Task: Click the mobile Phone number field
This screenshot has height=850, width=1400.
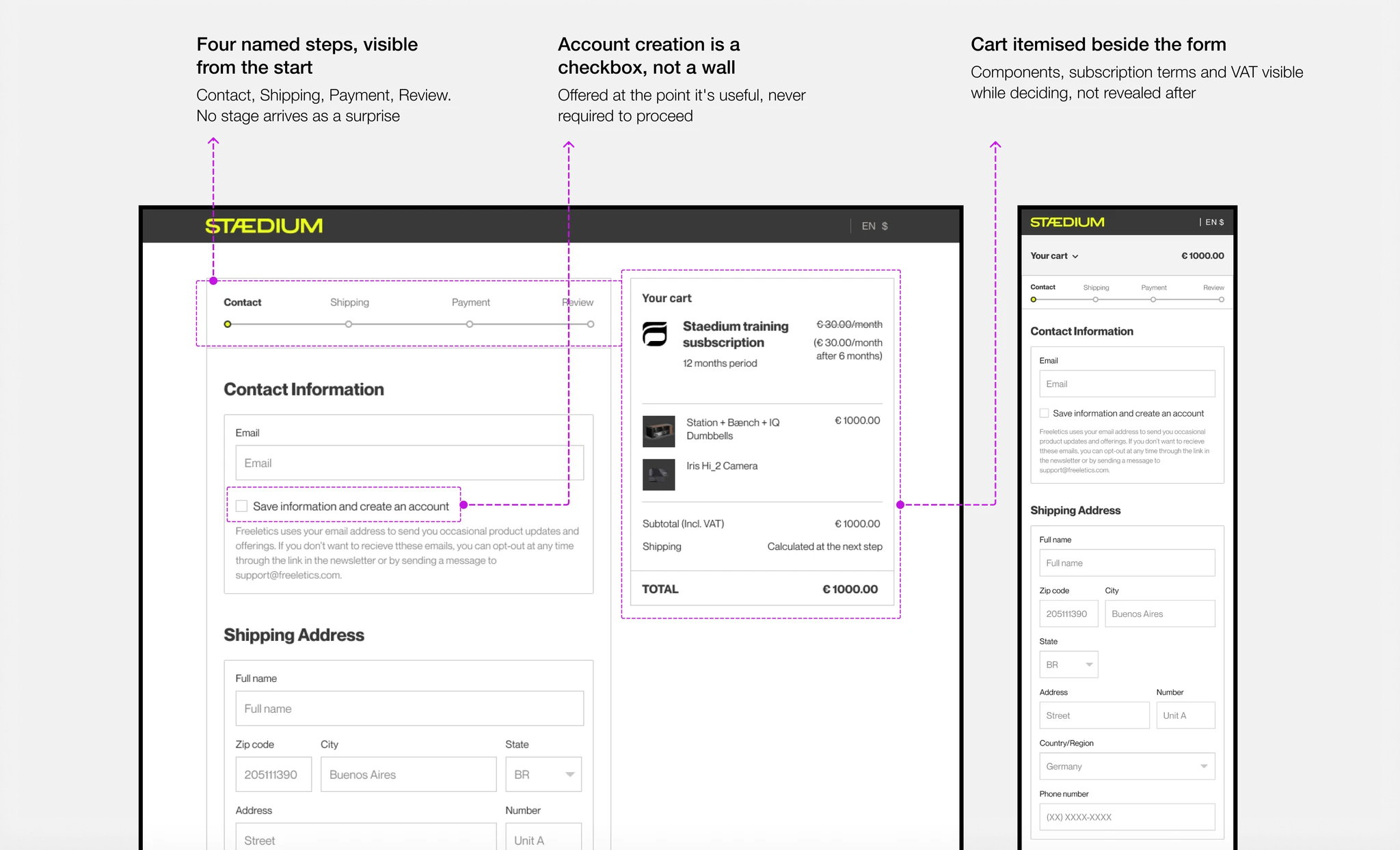Action: [x=1127, y=817]
